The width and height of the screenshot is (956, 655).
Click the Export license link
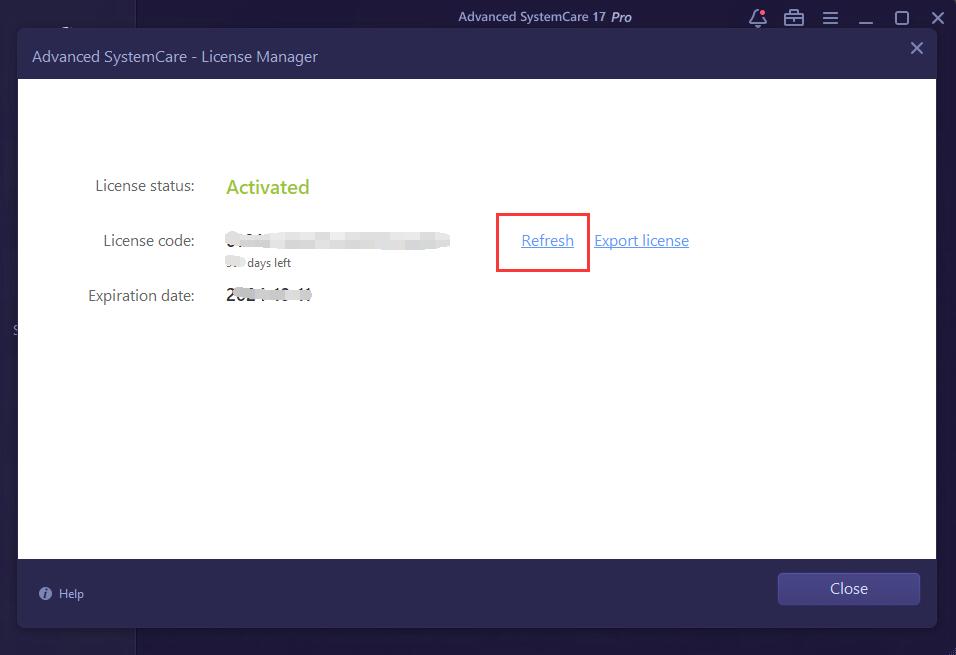(641, 241)
